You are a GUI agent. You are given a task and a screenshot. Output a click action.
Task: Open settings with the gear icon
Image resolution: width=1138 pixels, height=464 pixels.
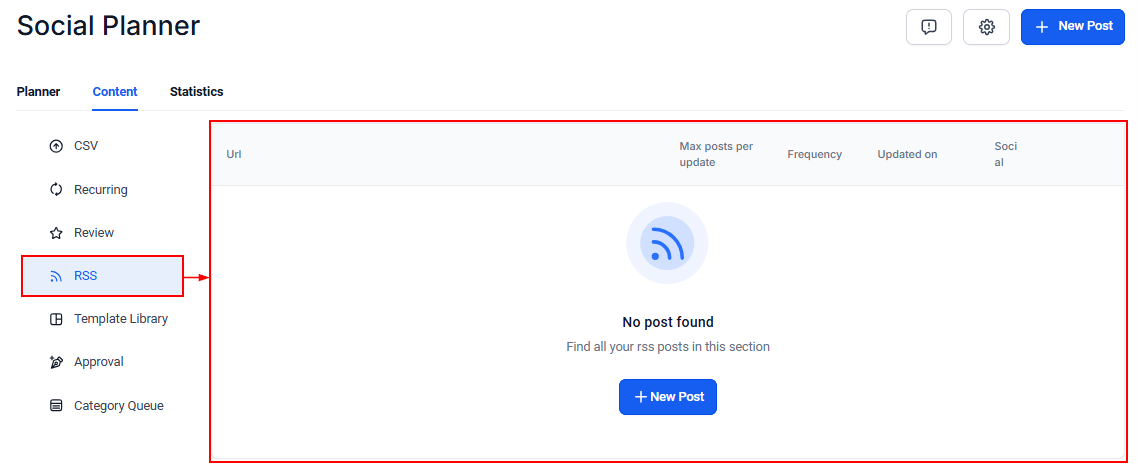(x=986, y=27)
